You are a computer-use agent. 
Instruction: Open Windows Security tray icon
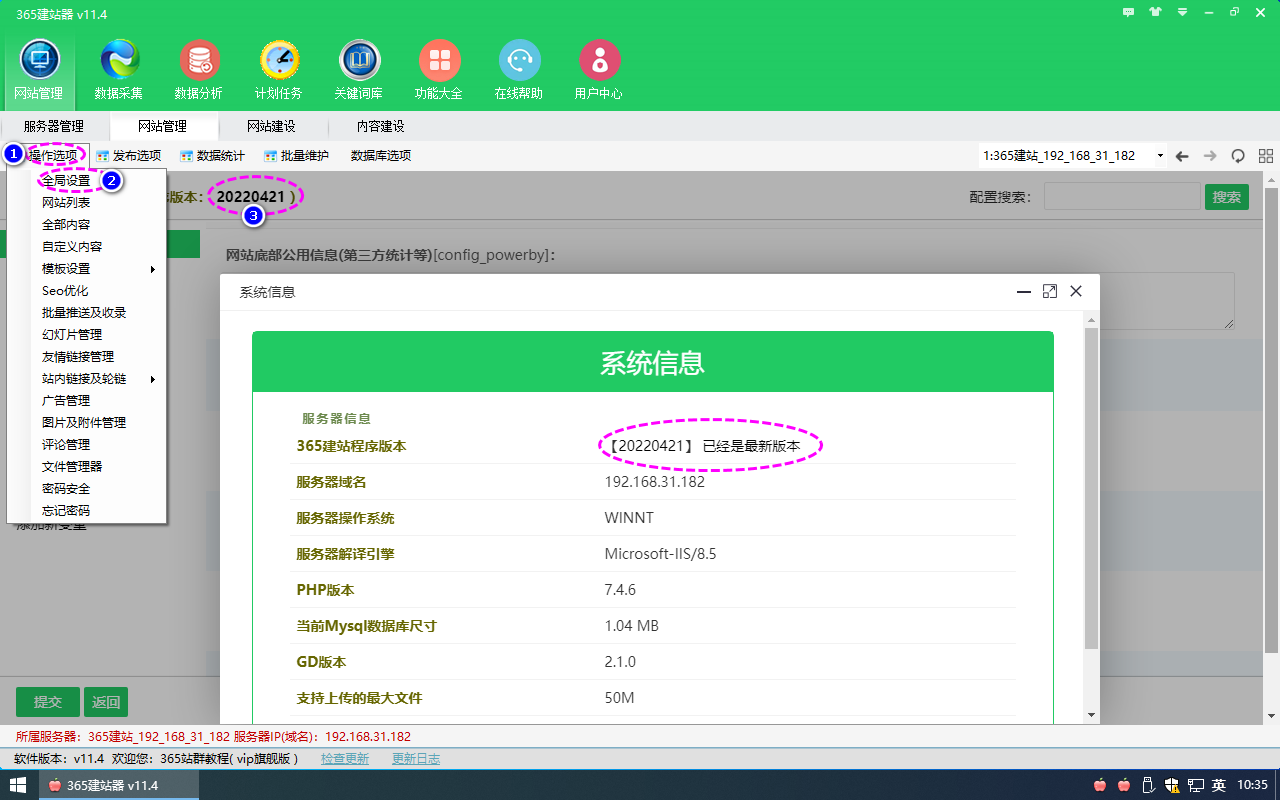coord(1172,785)
